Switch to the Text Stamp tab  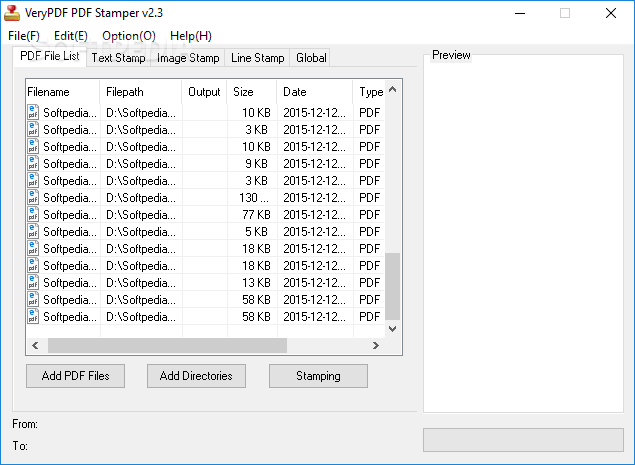(x=118, y=58)
